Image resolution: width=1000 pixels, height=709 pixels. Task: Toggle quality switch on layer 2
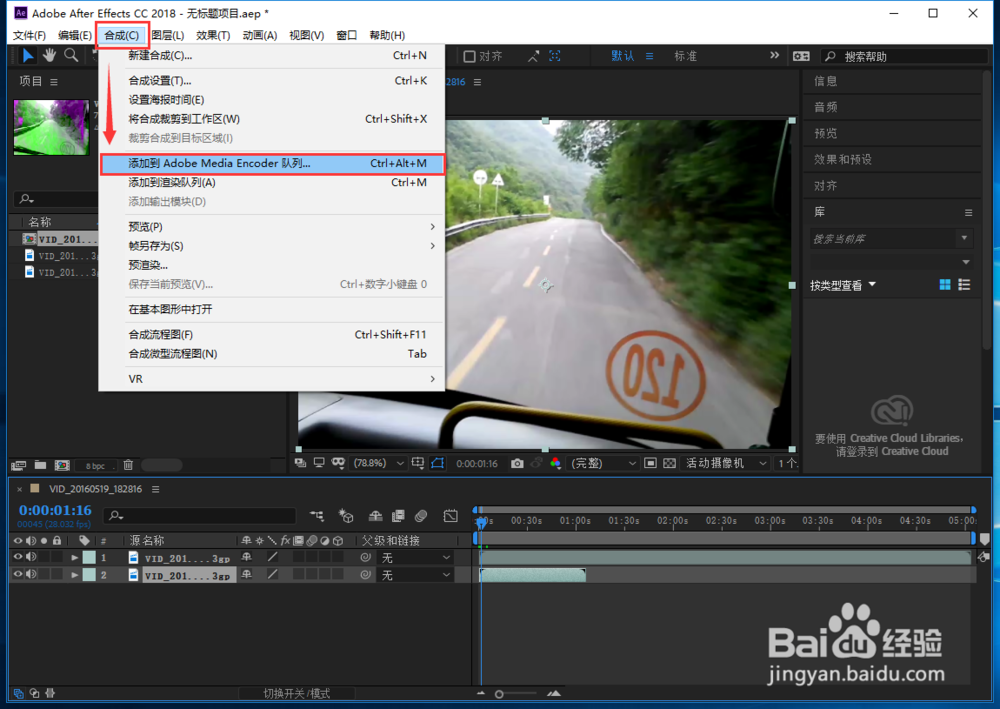point(272,574)
